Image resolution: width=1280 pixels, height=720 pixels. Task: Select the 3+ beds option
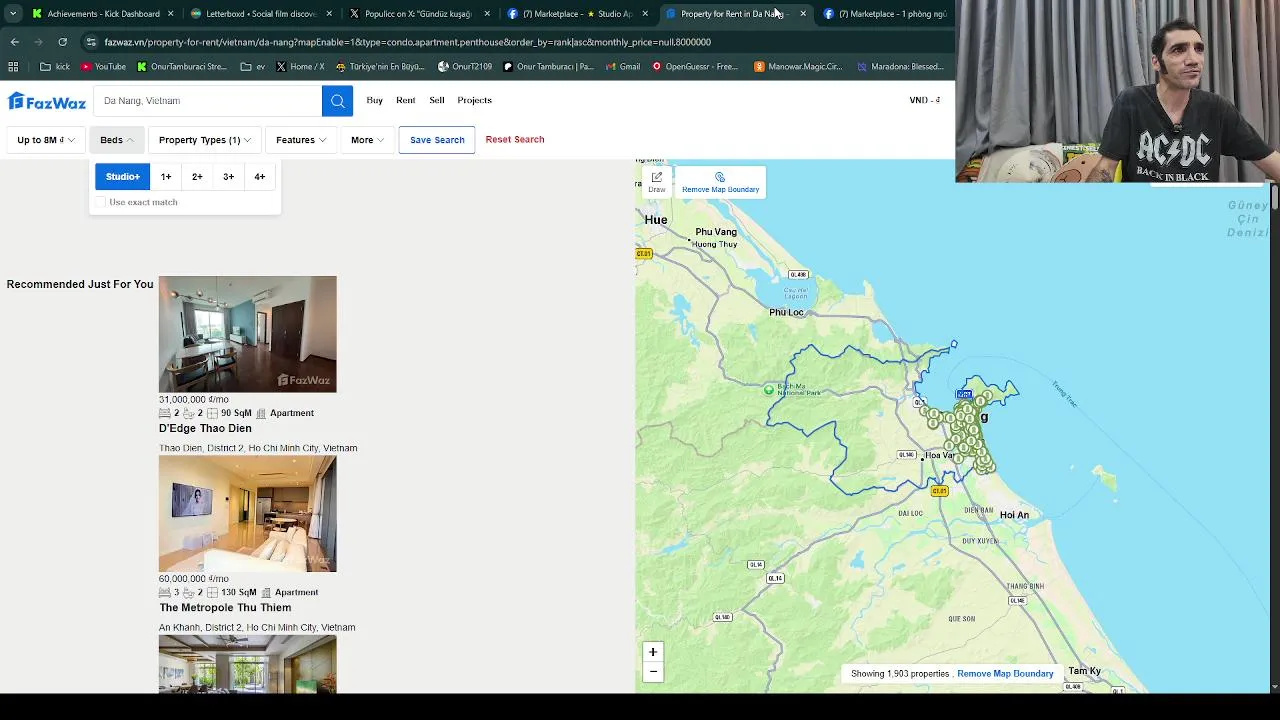tap(228, 177)
